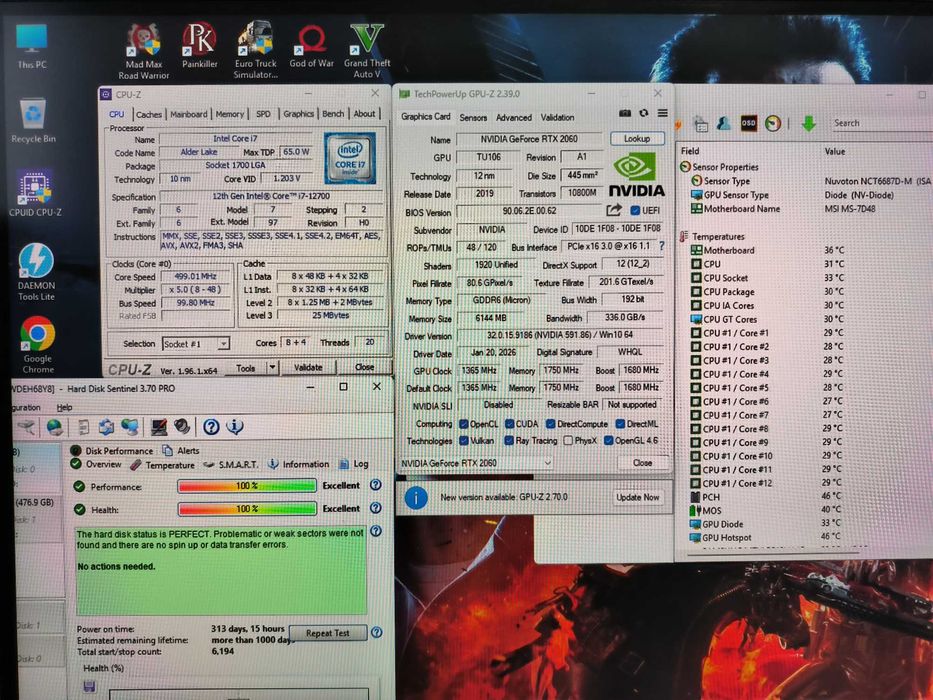Open CPU-Z Tools dropdown arrow
The height and width of the screenshot is (700, 933).
(x=273, y=367)
